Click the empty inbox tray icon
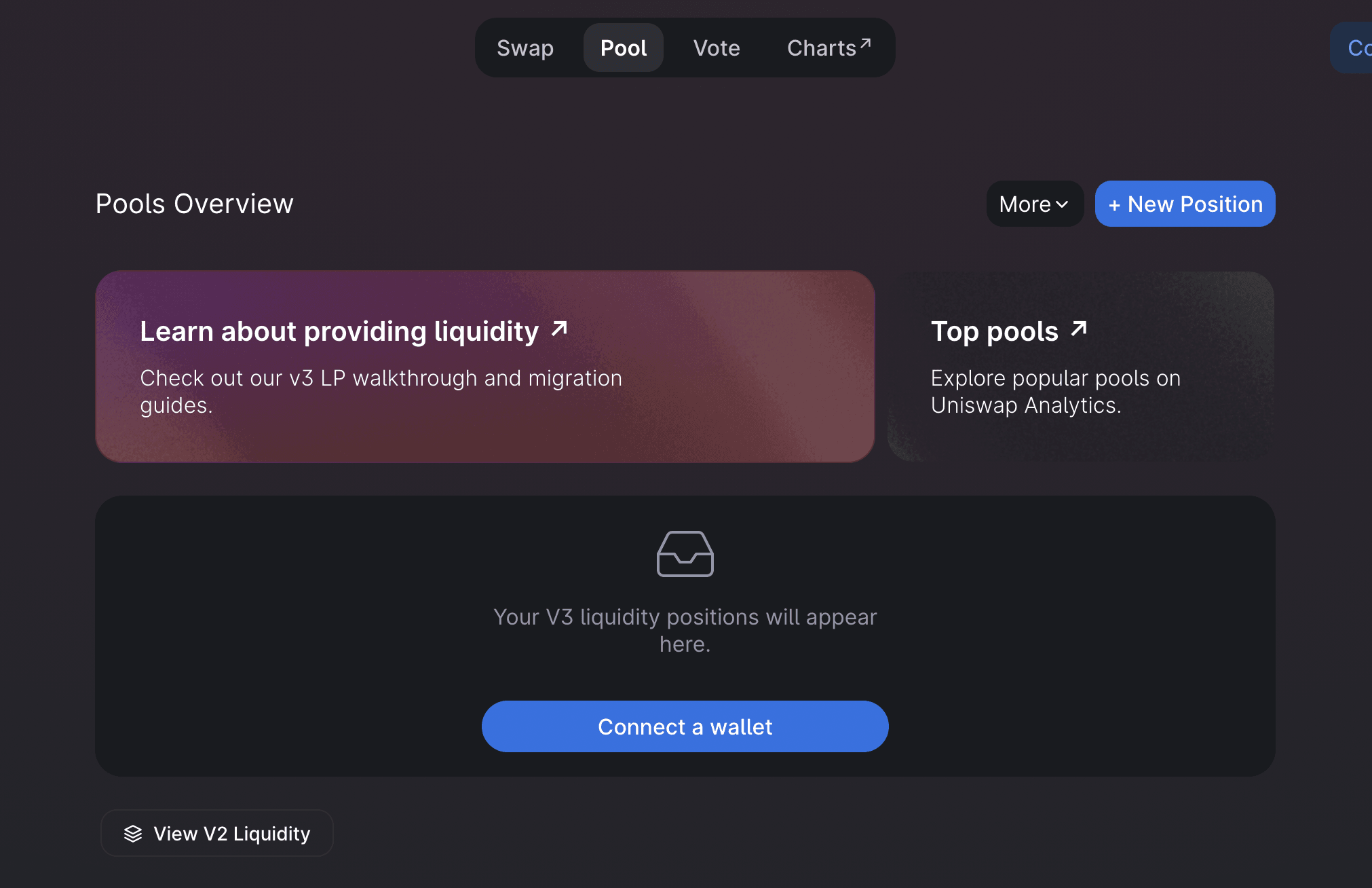This screenshot has height=888, width=1372. click(685, 554)
